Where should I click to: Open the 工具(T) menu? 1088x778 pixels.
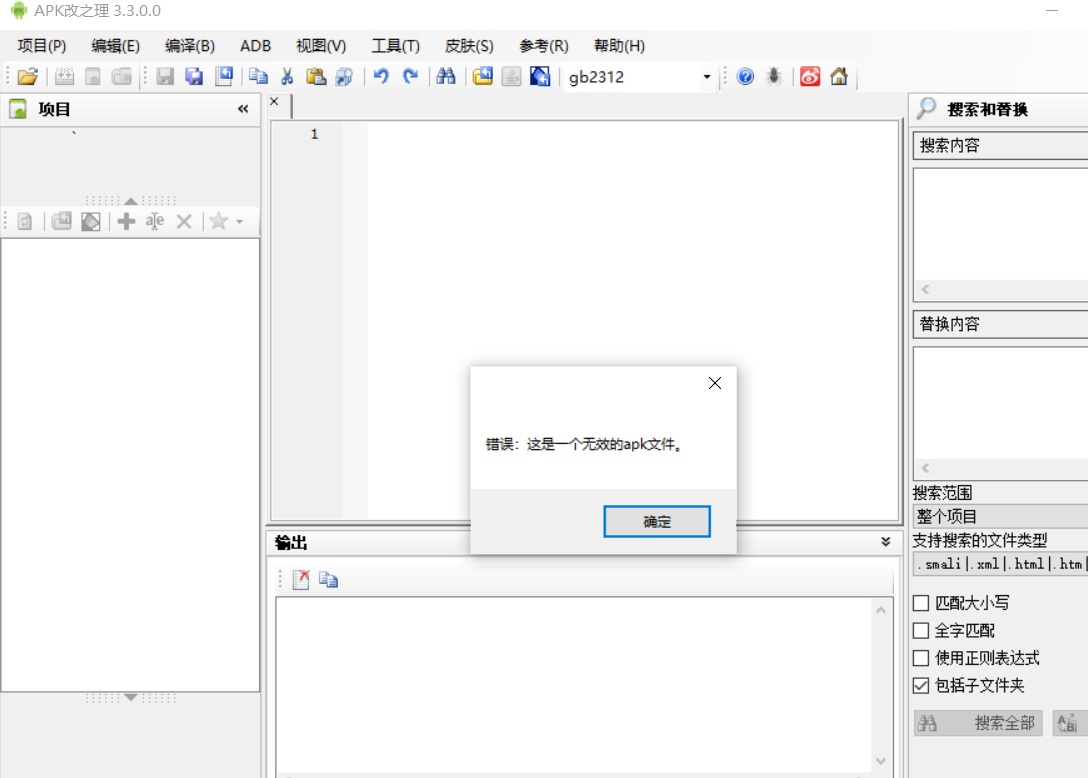click(395, 46)
